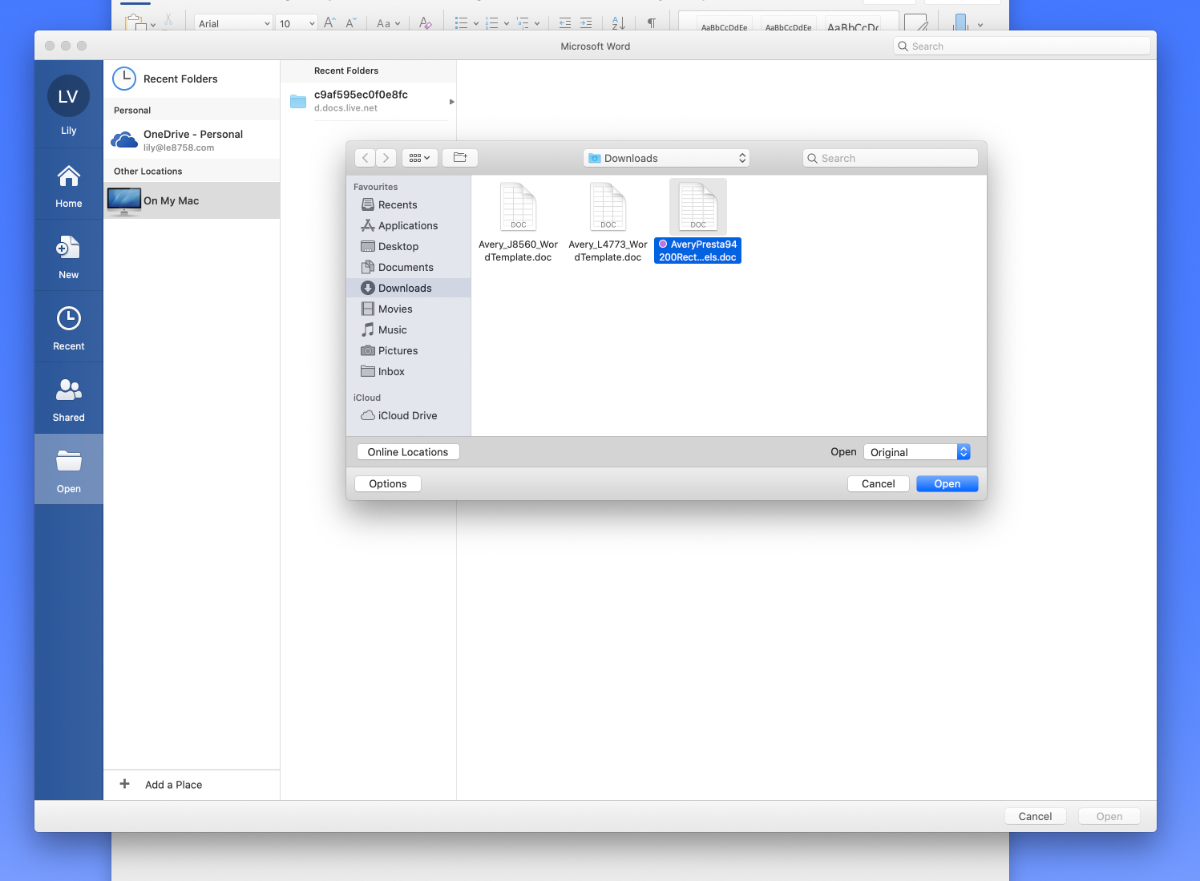Click the Home icon in Word sidebar
The height and width of the screenshot is (881, 1200).
click(x=68, y=178)
